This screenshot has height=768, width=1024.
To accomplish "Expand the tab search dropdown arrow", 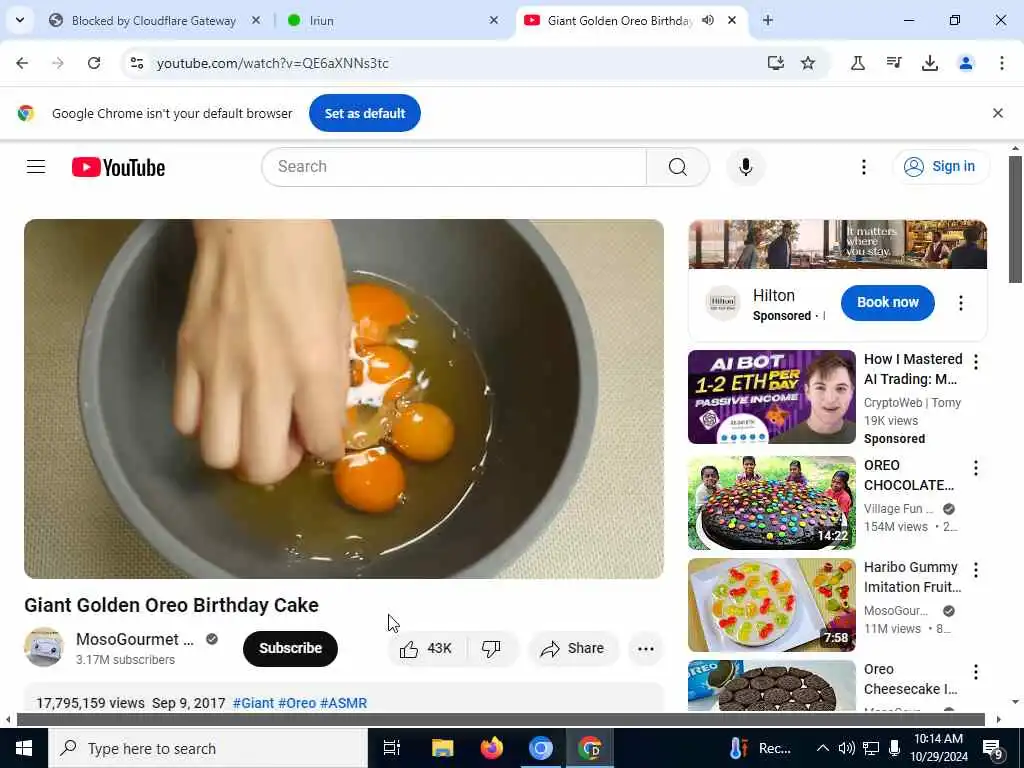I will pos(20,20).
